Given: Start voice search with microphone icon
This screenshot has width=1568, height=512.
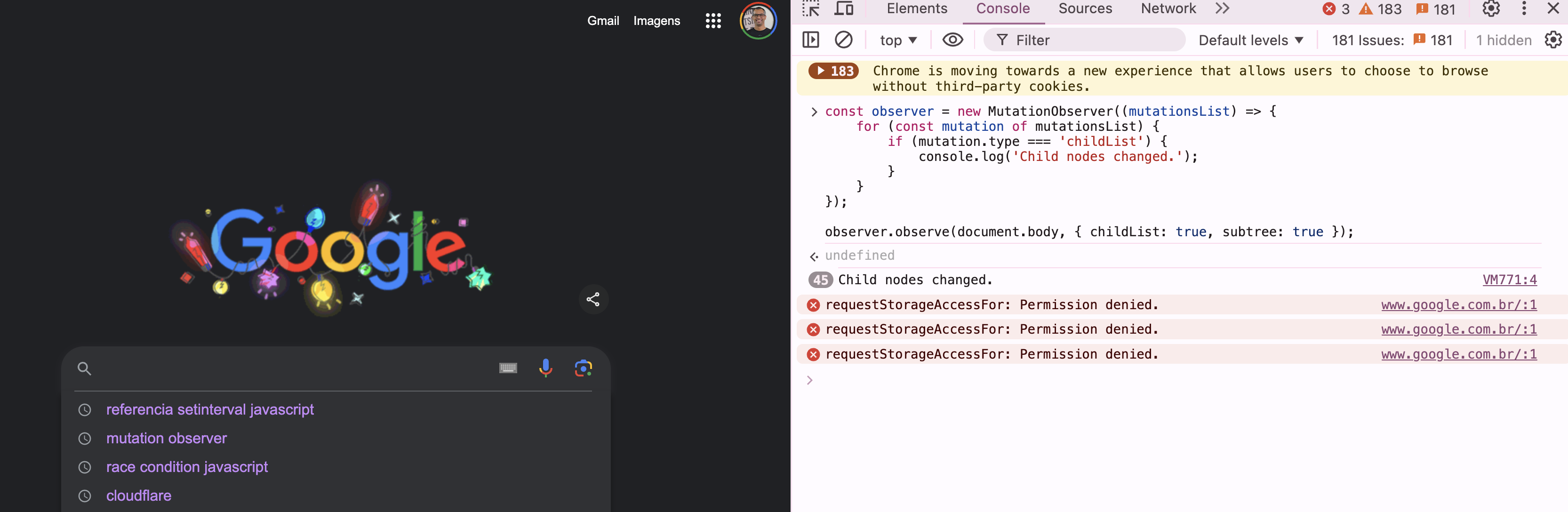Looking at the screenshot, I should coord(545,368).
